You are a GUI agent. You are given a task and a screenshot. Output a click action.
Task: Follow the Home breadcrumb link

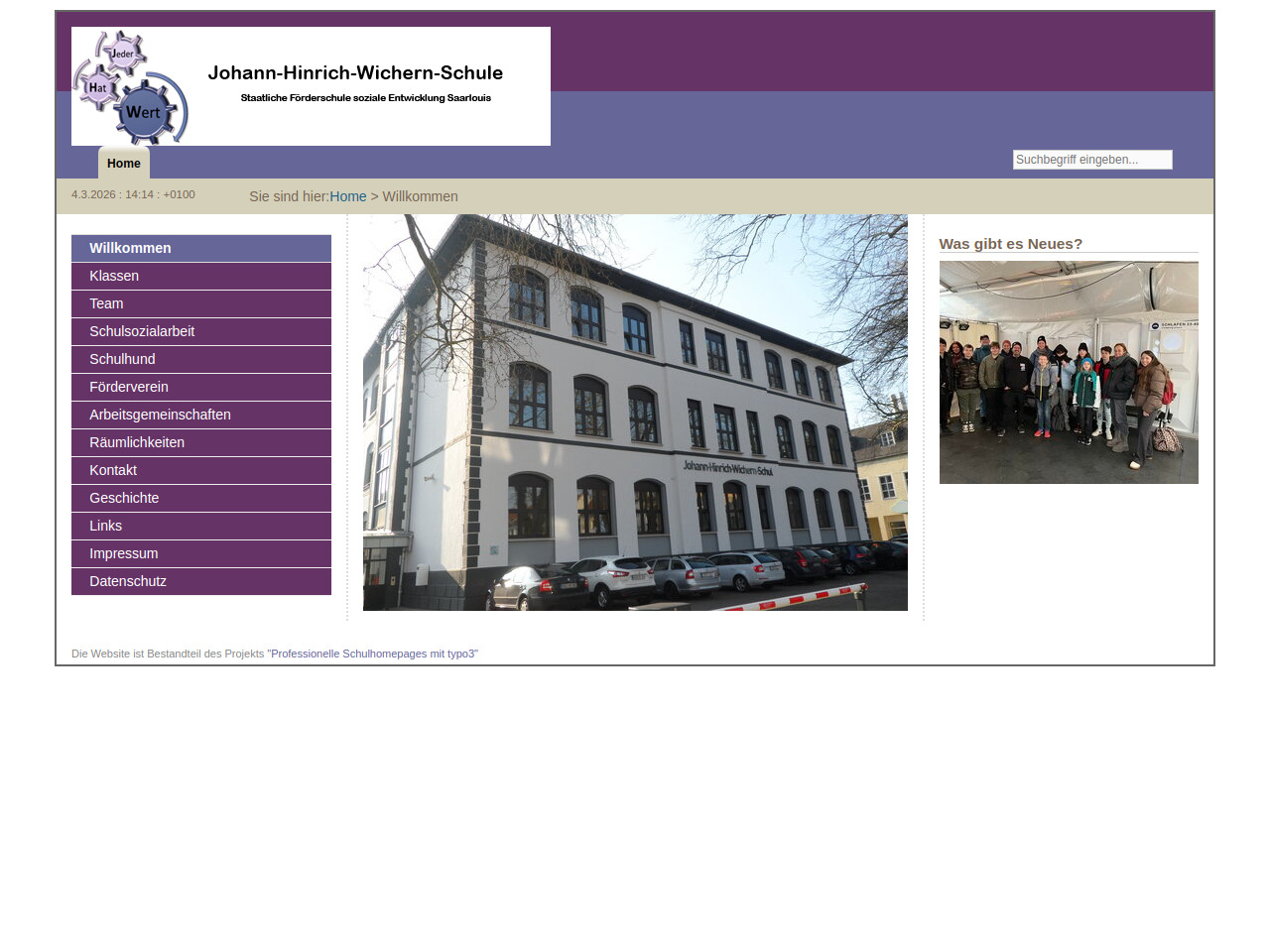point(348,196)
